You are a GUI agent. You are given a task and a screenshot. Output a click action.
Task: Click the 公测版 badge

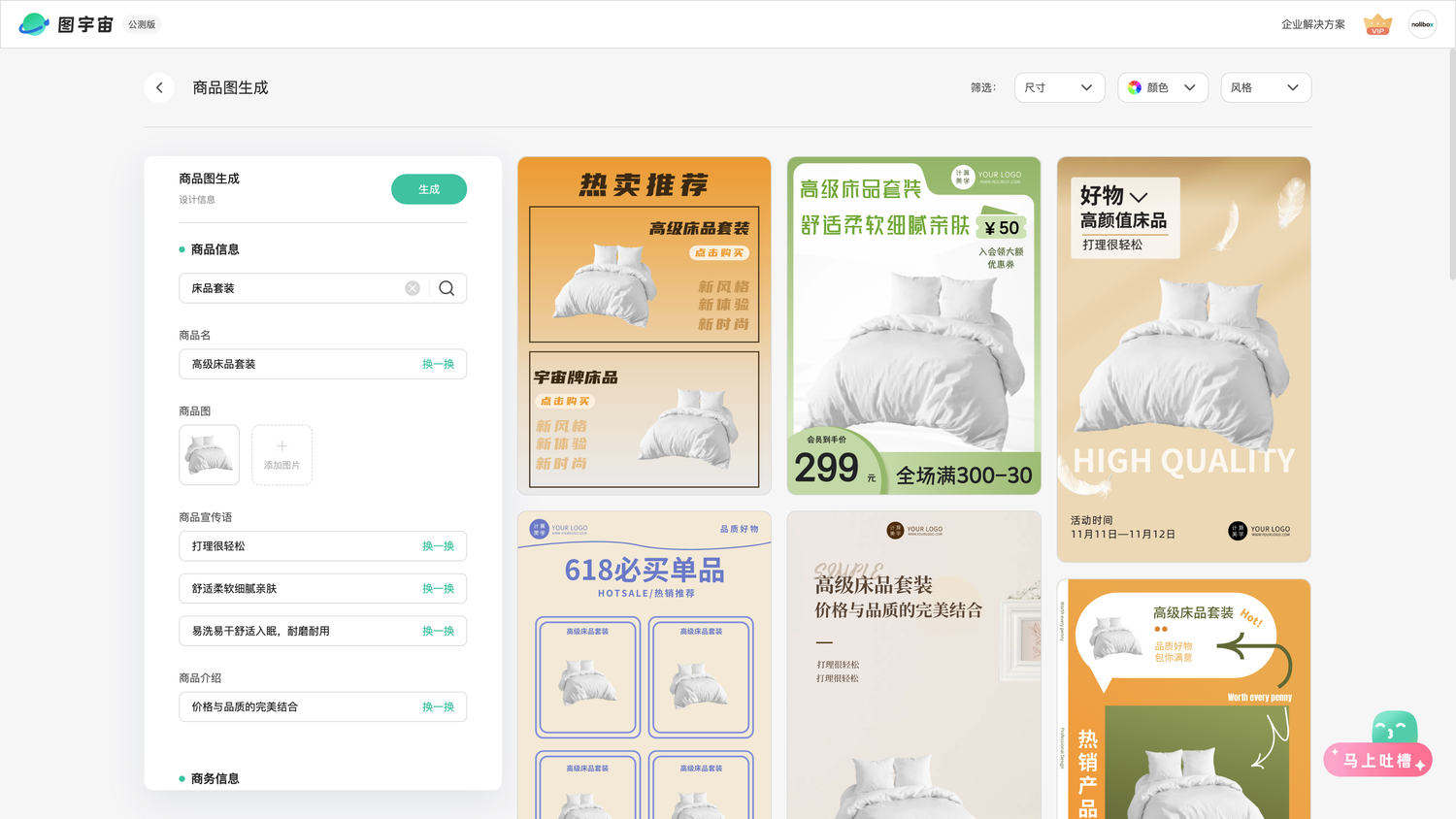coord(142,24)
